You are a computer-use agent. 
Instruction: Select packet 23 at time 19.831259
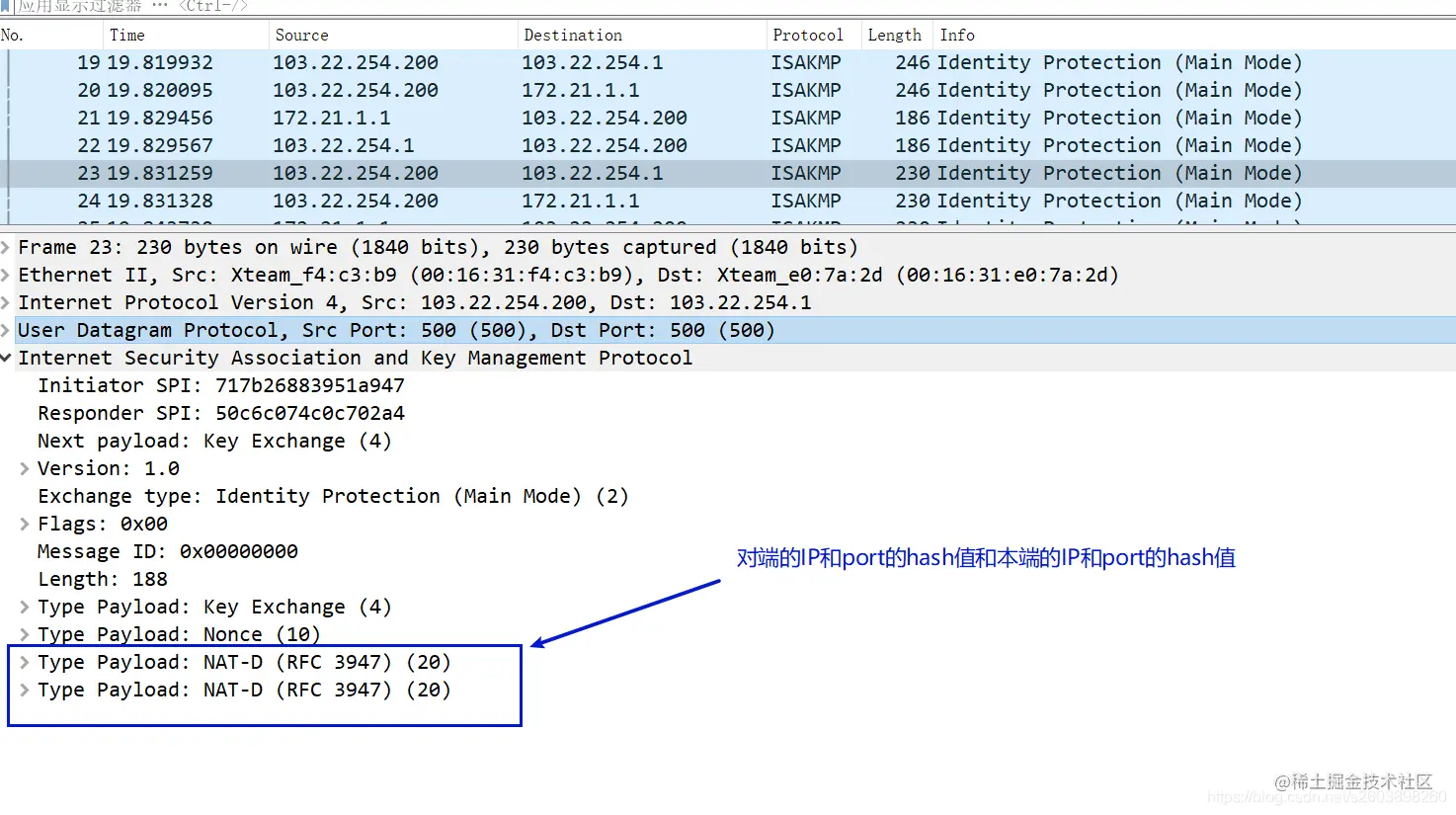(x=728, y=173)
